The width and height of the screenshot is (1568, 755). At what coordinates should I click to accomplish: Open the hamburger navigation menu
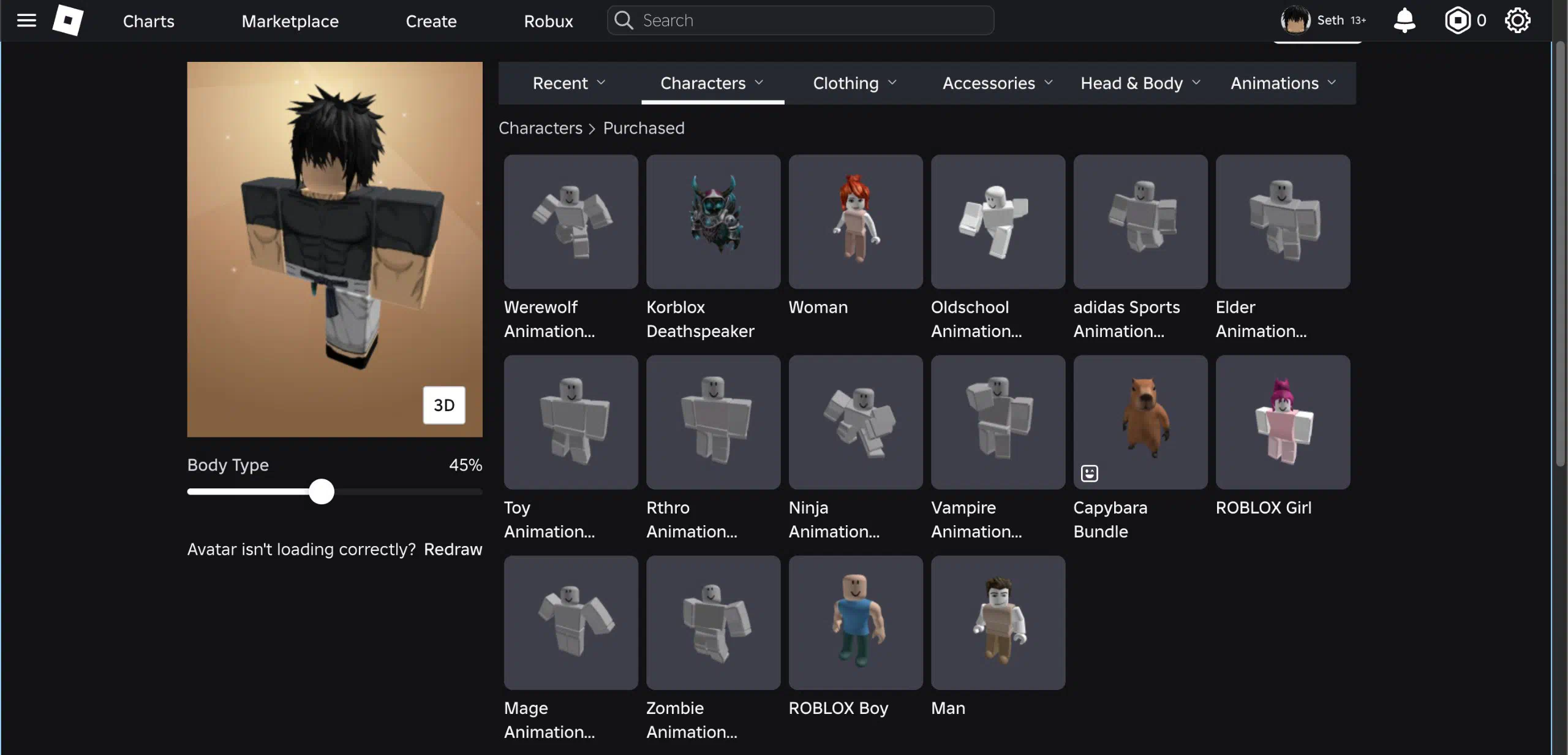coord(26,21)
